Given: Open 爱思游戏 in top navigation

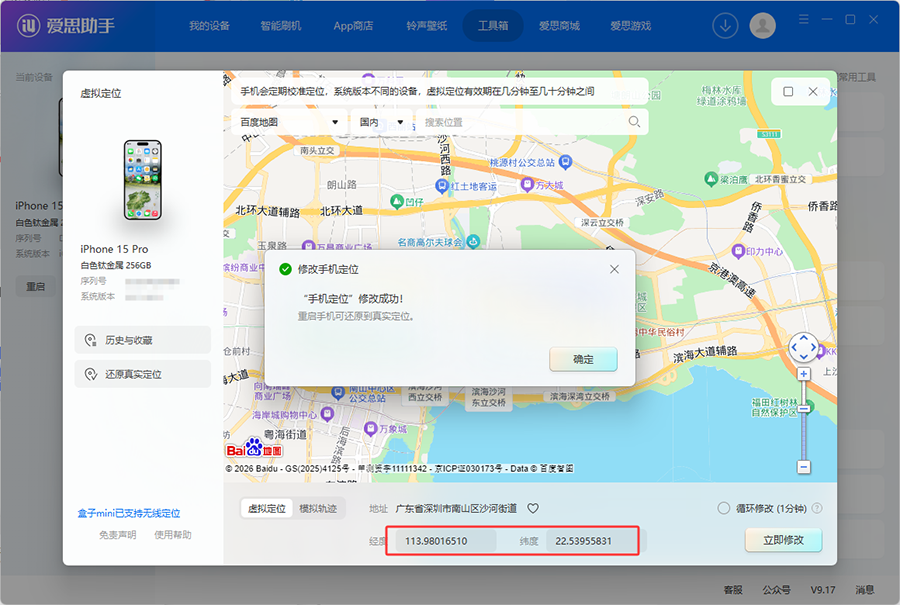Looking at the screenshot, I should 630,26.
